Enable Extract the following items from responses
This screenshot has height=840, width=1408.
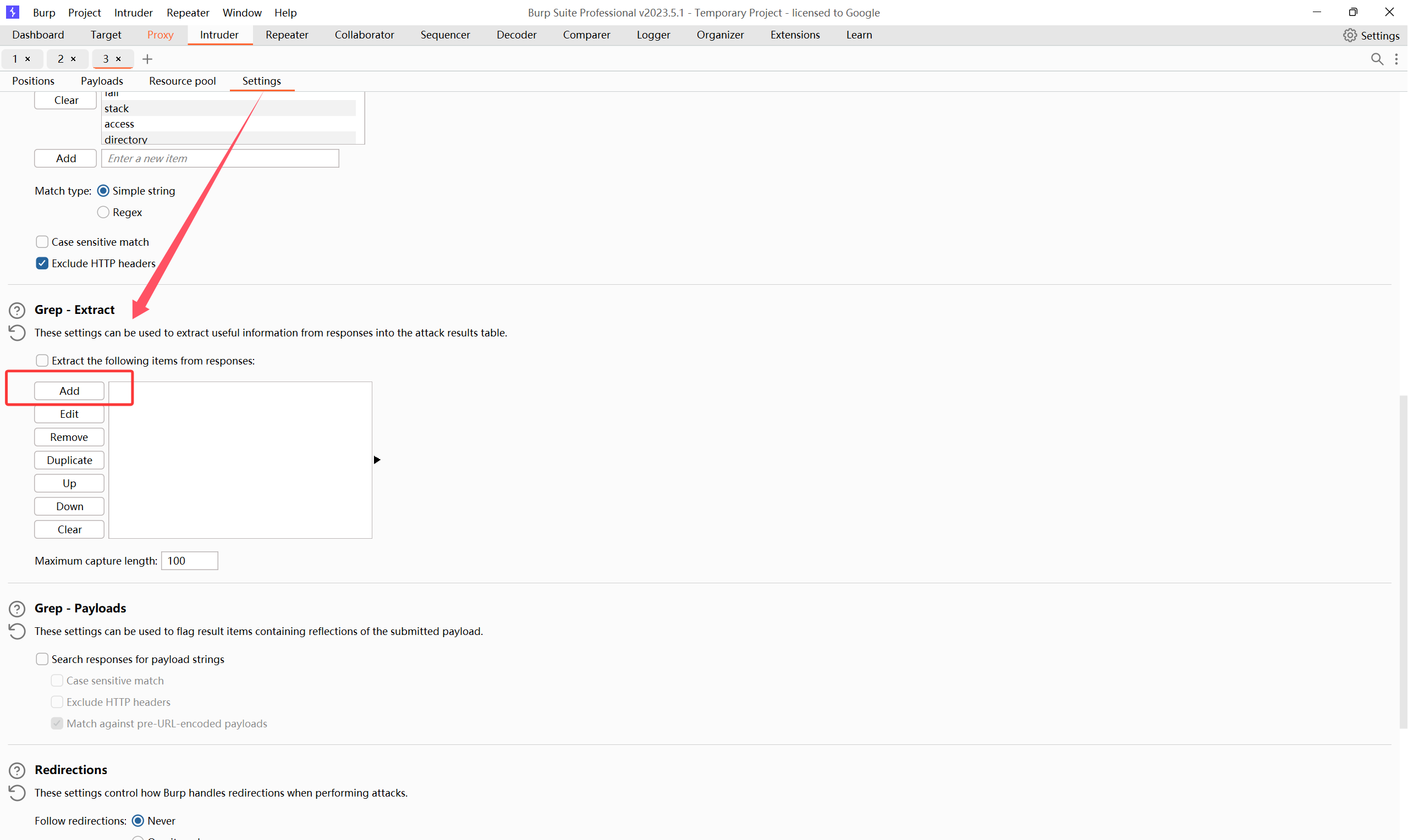[x=42, y=361]
